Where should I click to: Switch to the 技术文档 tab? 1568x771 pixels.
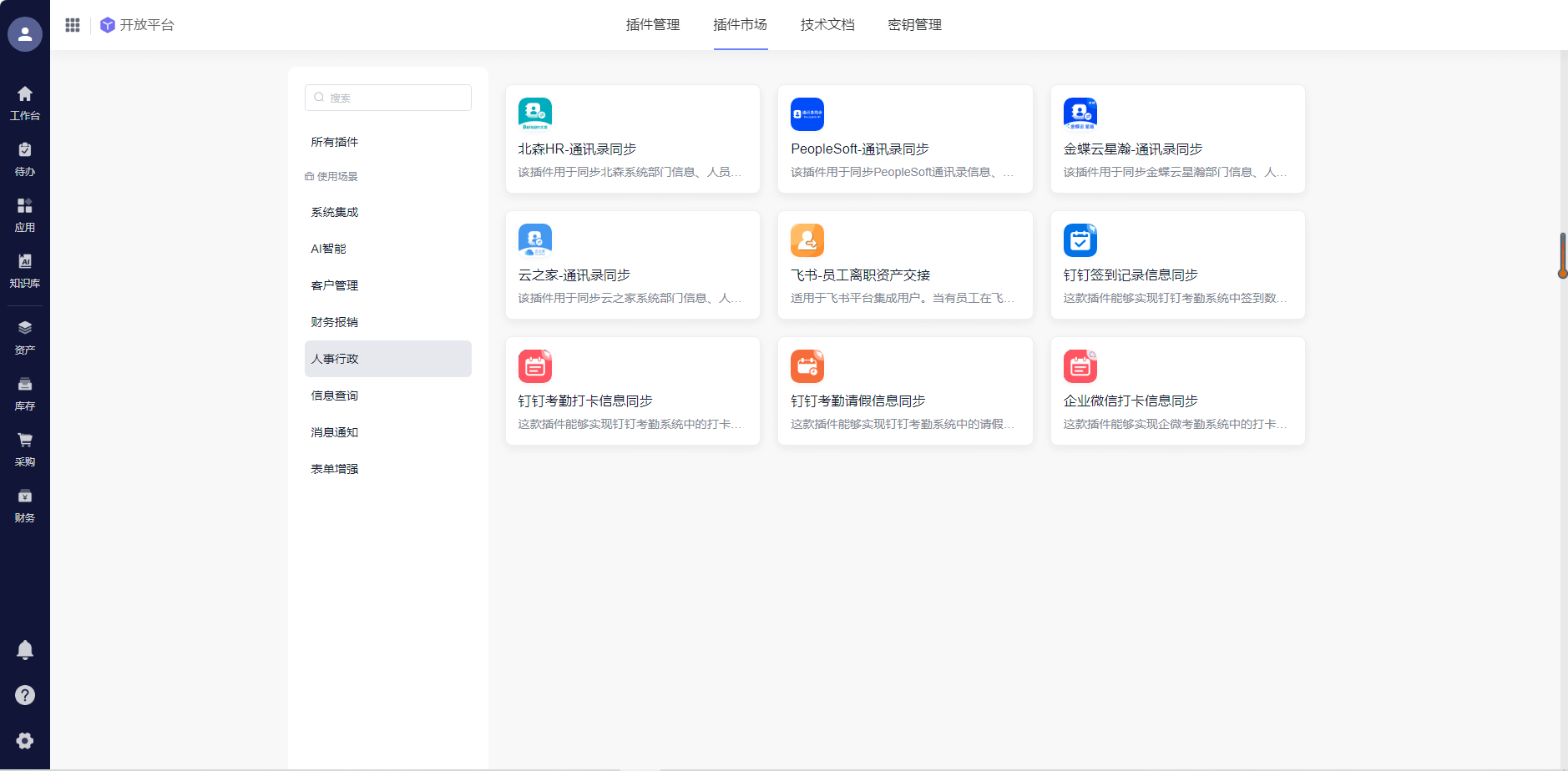(x=827, y=25)
